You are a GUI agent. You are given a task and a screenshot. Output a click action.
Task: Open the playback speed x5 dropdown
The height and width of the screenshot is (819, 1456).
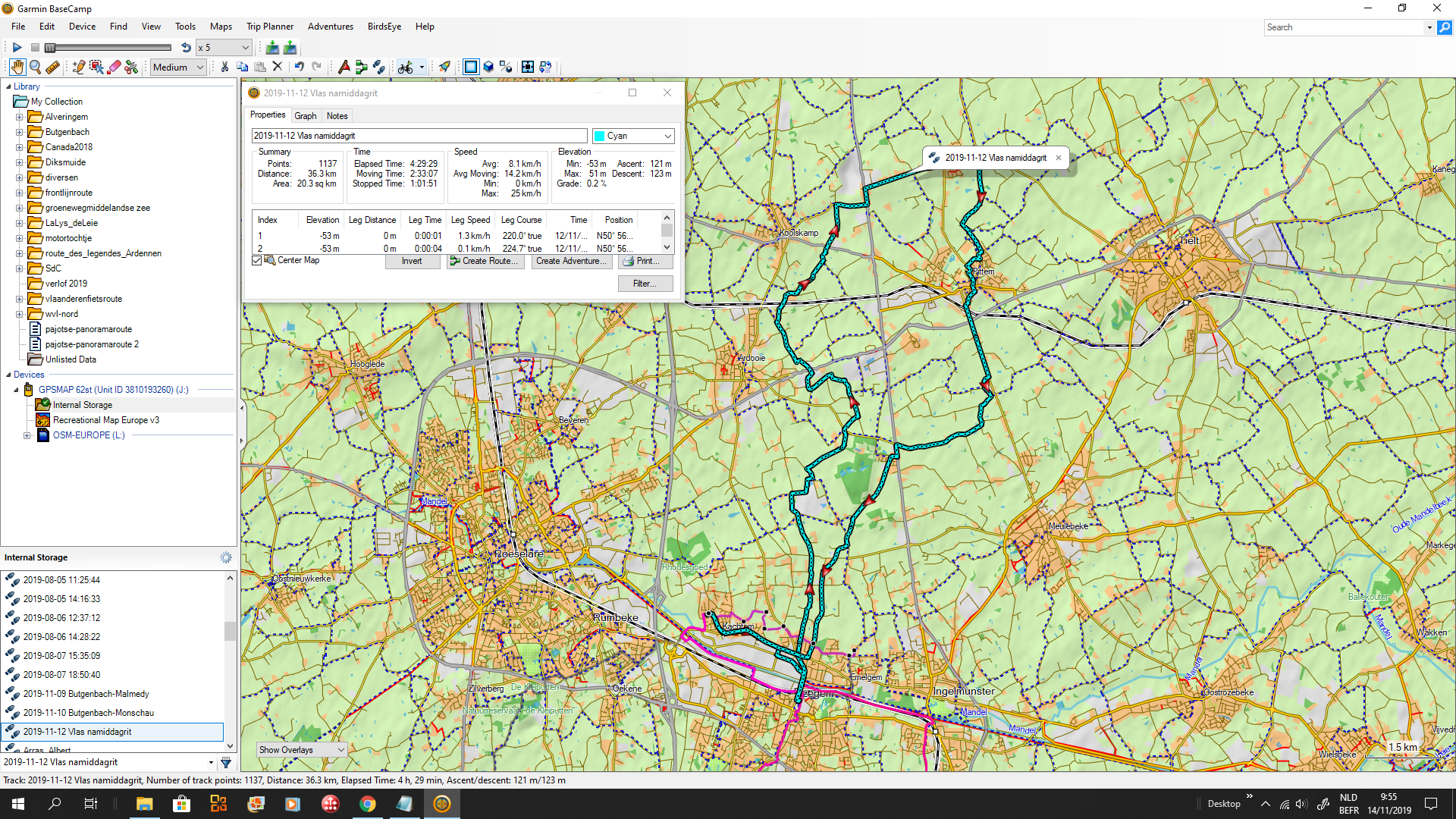[224, 47]
